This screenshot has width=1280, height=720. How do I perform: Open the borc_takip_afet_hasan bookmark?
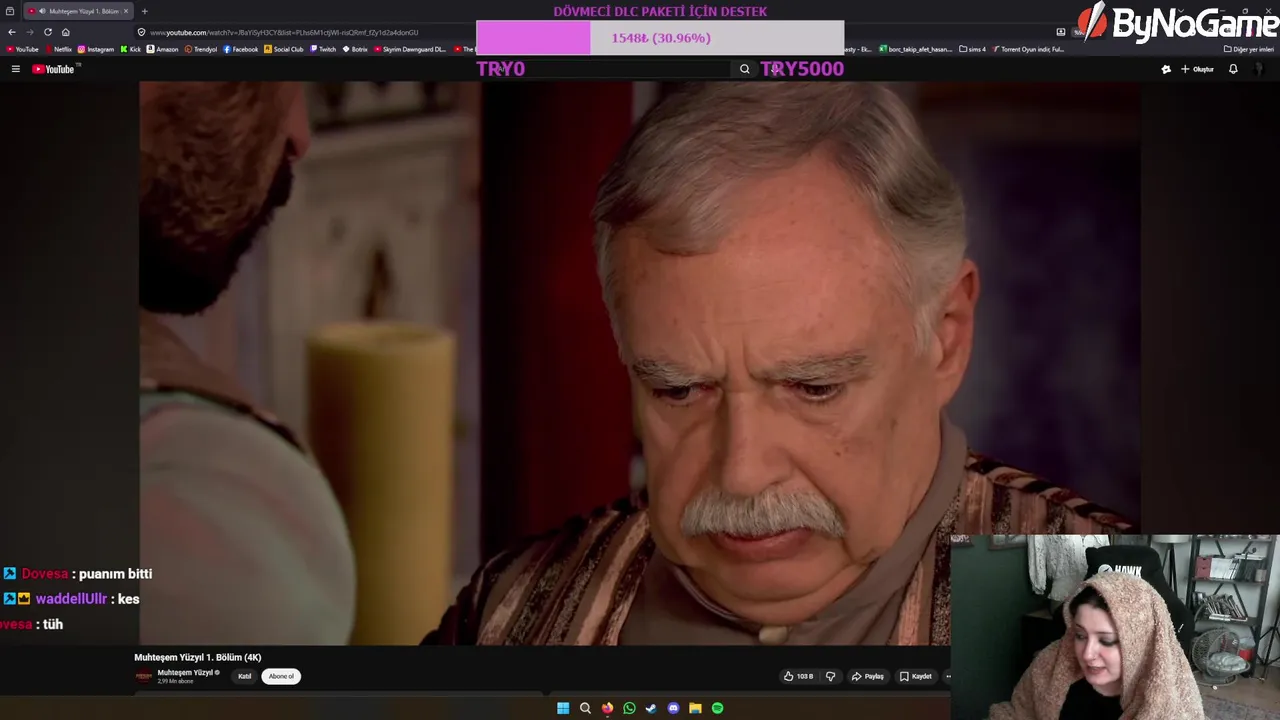coord(916,49)
